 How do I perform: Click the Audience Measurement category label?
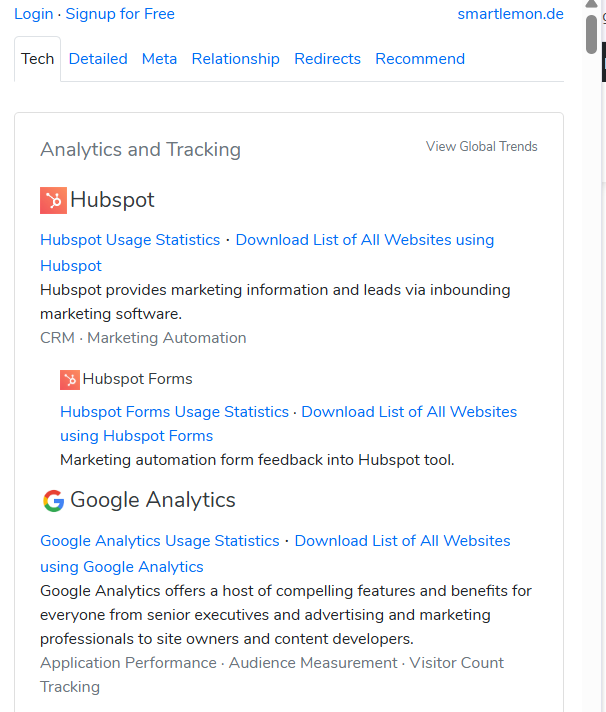pyautogui.click(x=313, y=663)
